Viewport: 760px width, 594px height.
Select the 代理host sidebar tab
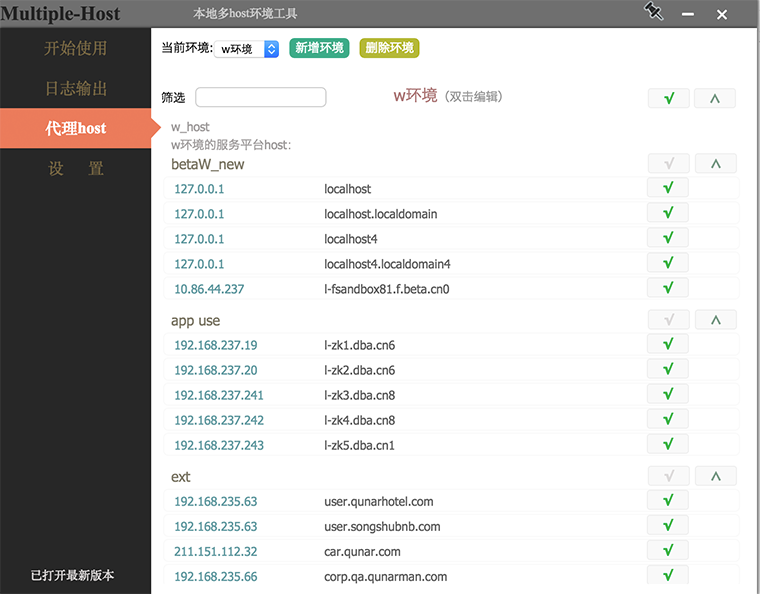click(x=76, y=128)
